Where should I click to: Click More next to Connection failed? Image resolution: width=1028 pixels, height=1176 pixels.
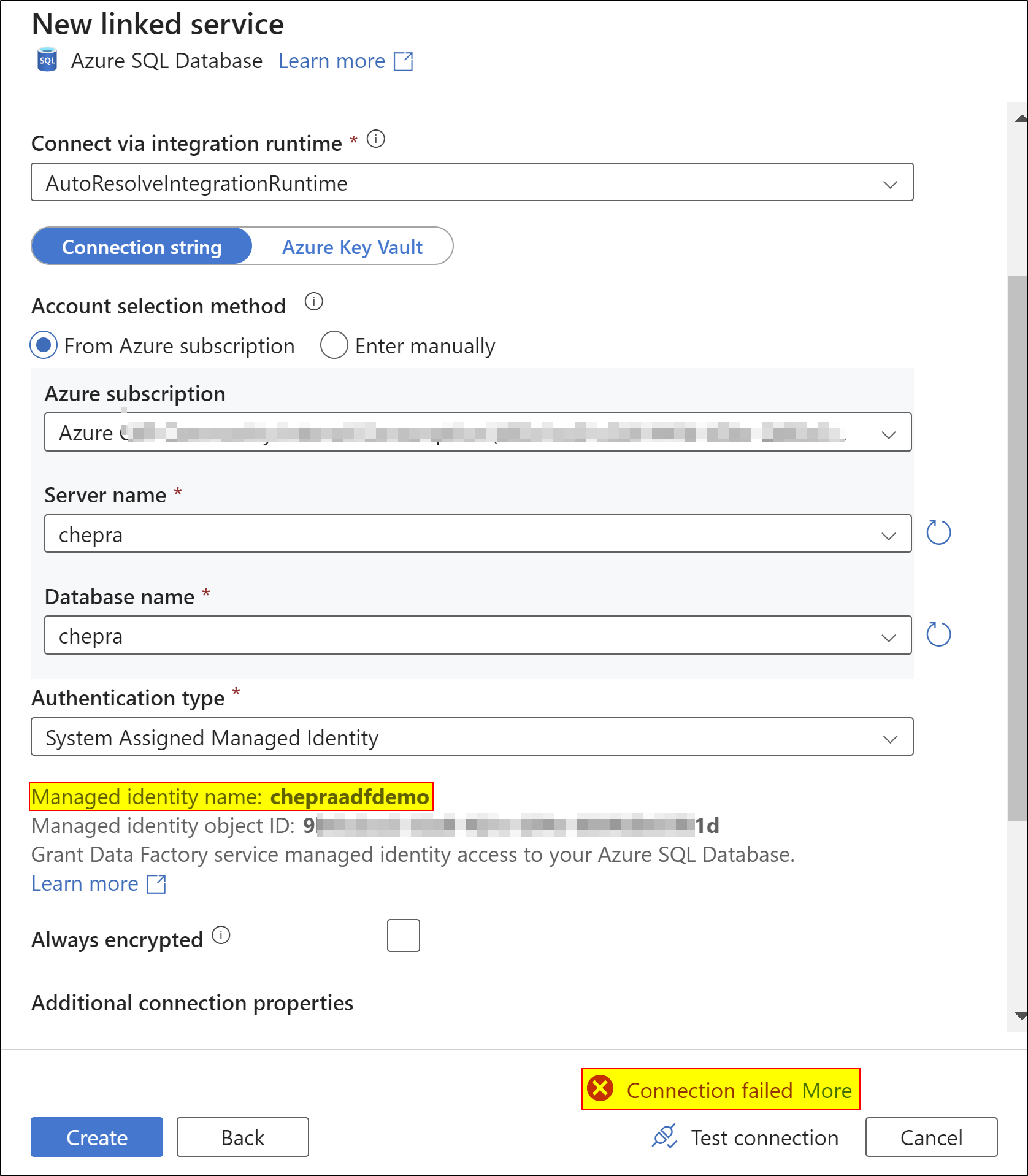coord(827,1091)
